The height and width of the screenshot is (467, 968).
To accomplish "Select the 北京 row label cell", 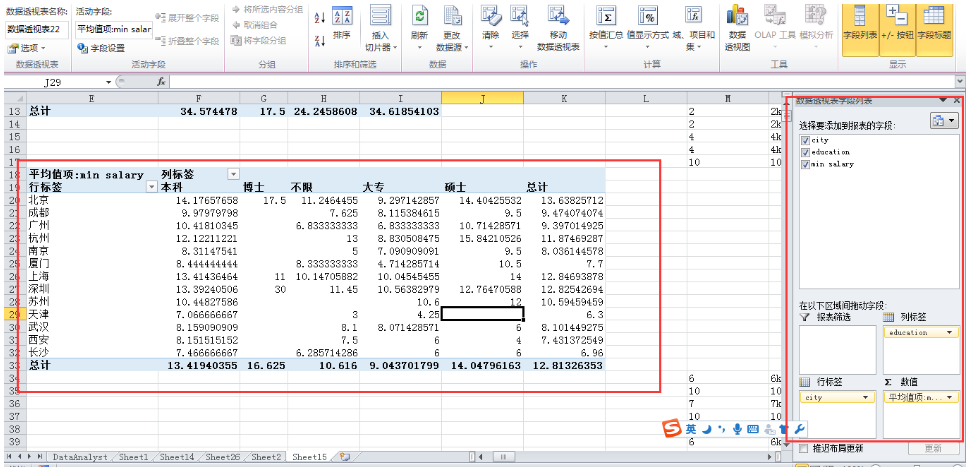I will (91, 200).
